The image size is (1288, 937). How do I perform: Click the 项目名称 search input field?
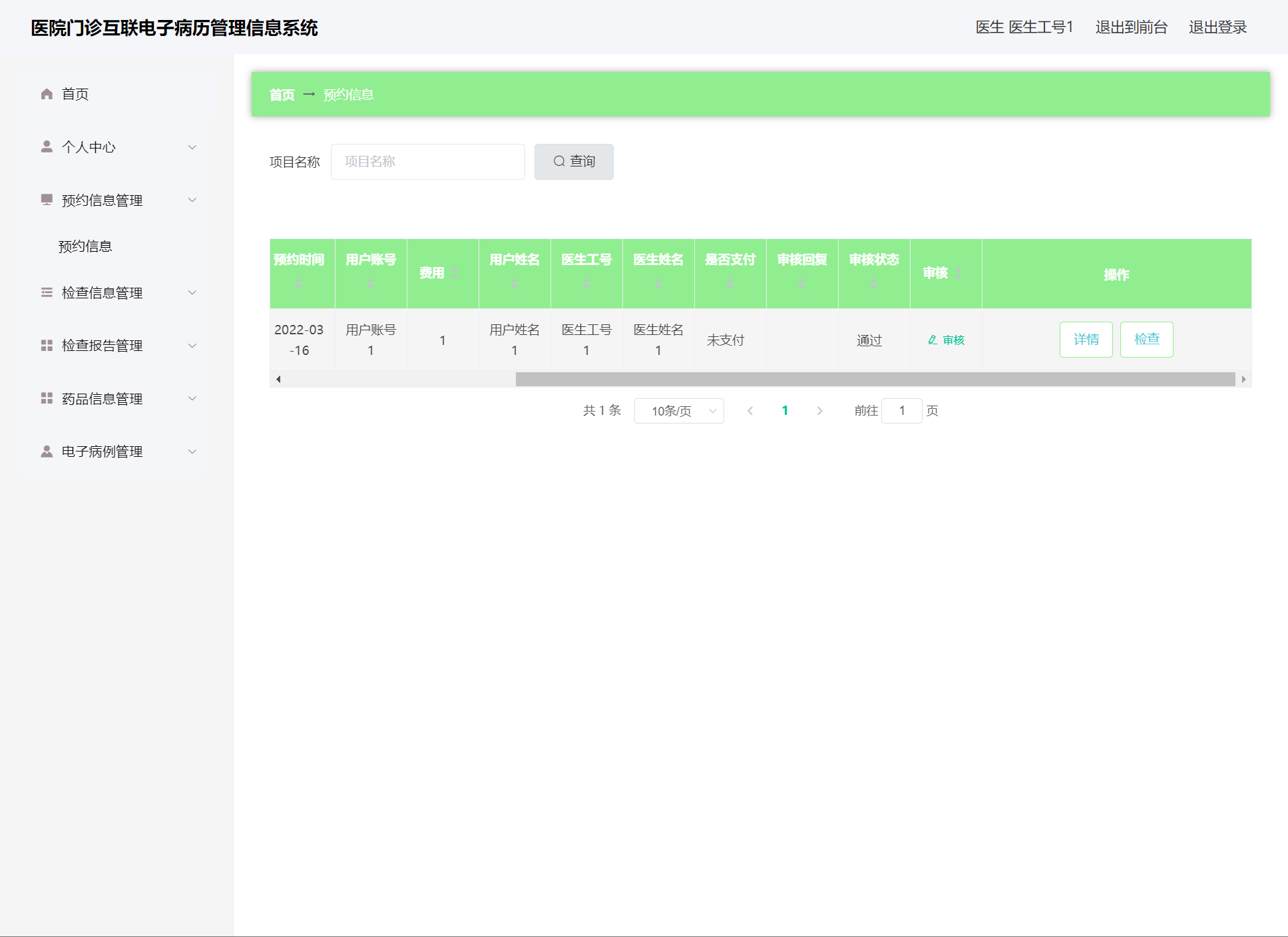point(427,162)
